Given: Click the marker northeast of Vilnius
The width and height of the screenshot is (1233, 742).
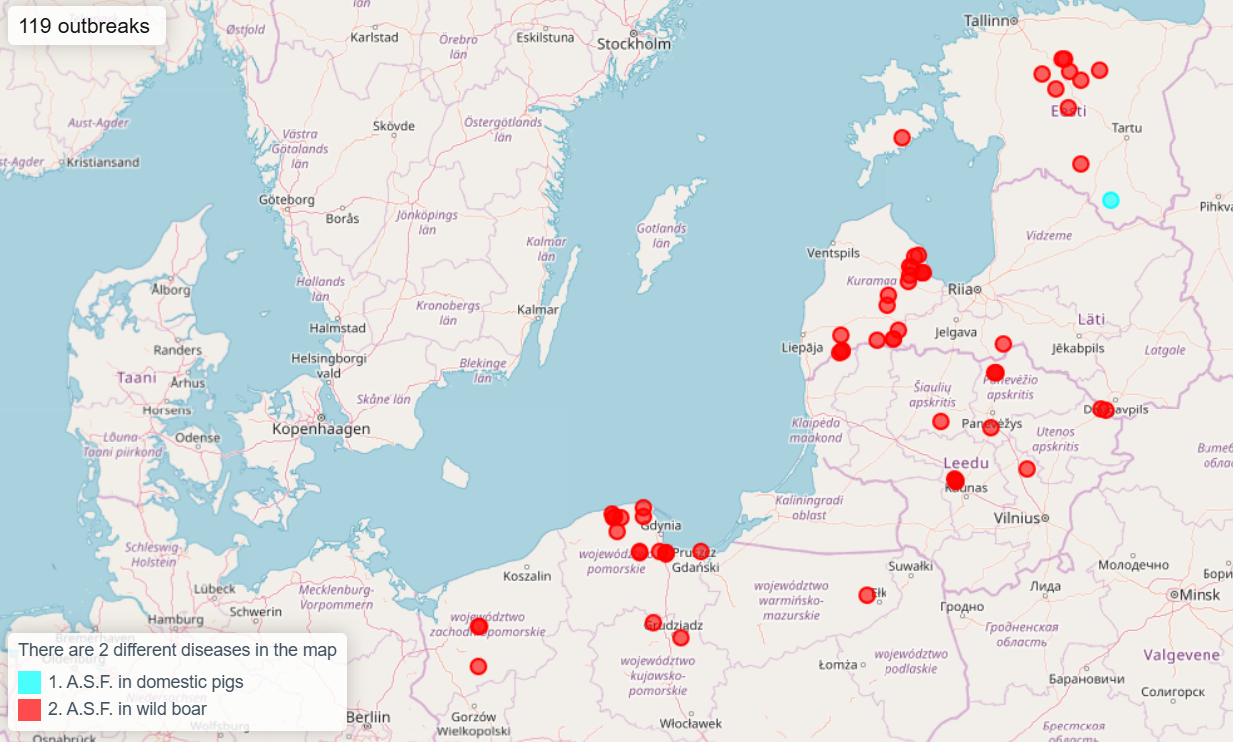Looking at the screenshot, I should (1026, 469).
